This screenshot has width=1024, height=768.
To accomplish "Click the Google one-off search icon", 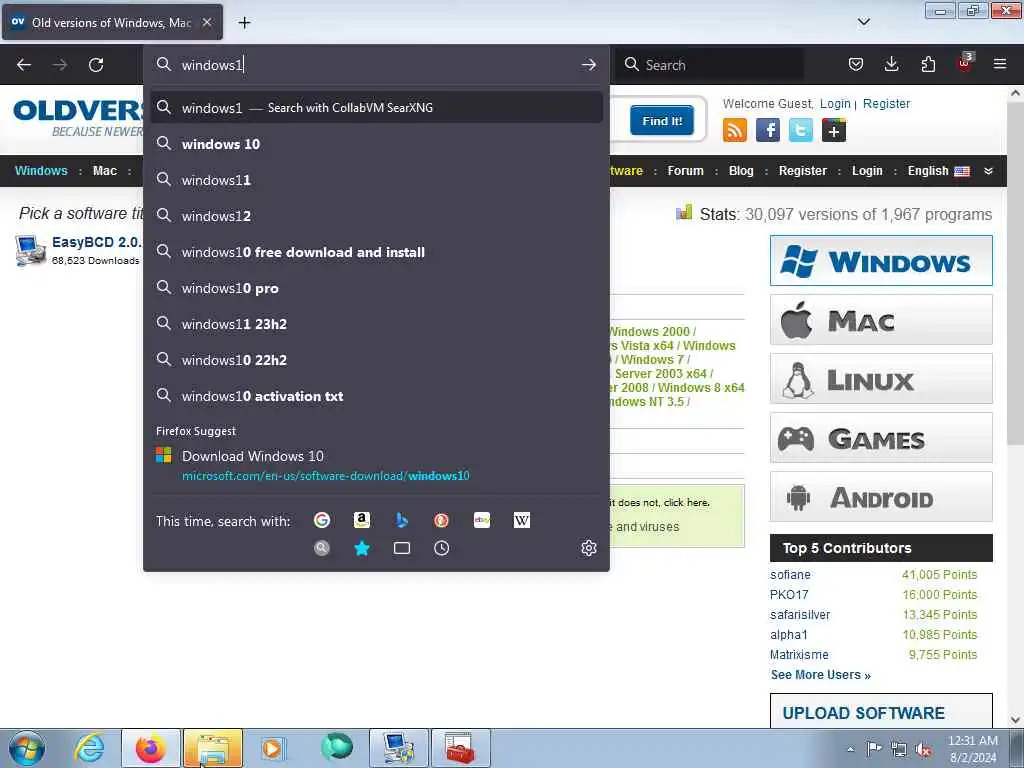I will point(321,520).
